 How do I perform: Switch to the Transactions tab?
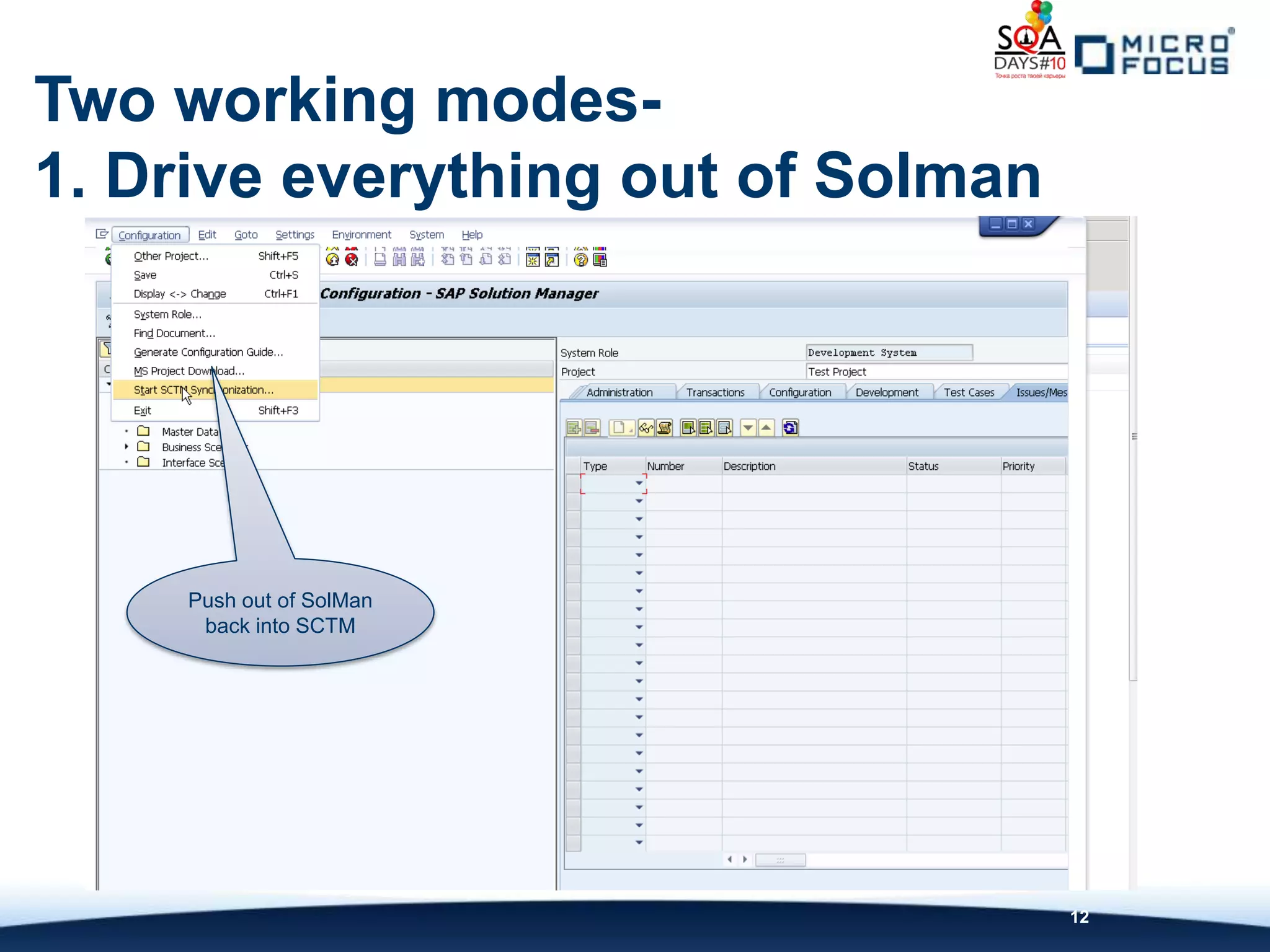click(715, 392)
